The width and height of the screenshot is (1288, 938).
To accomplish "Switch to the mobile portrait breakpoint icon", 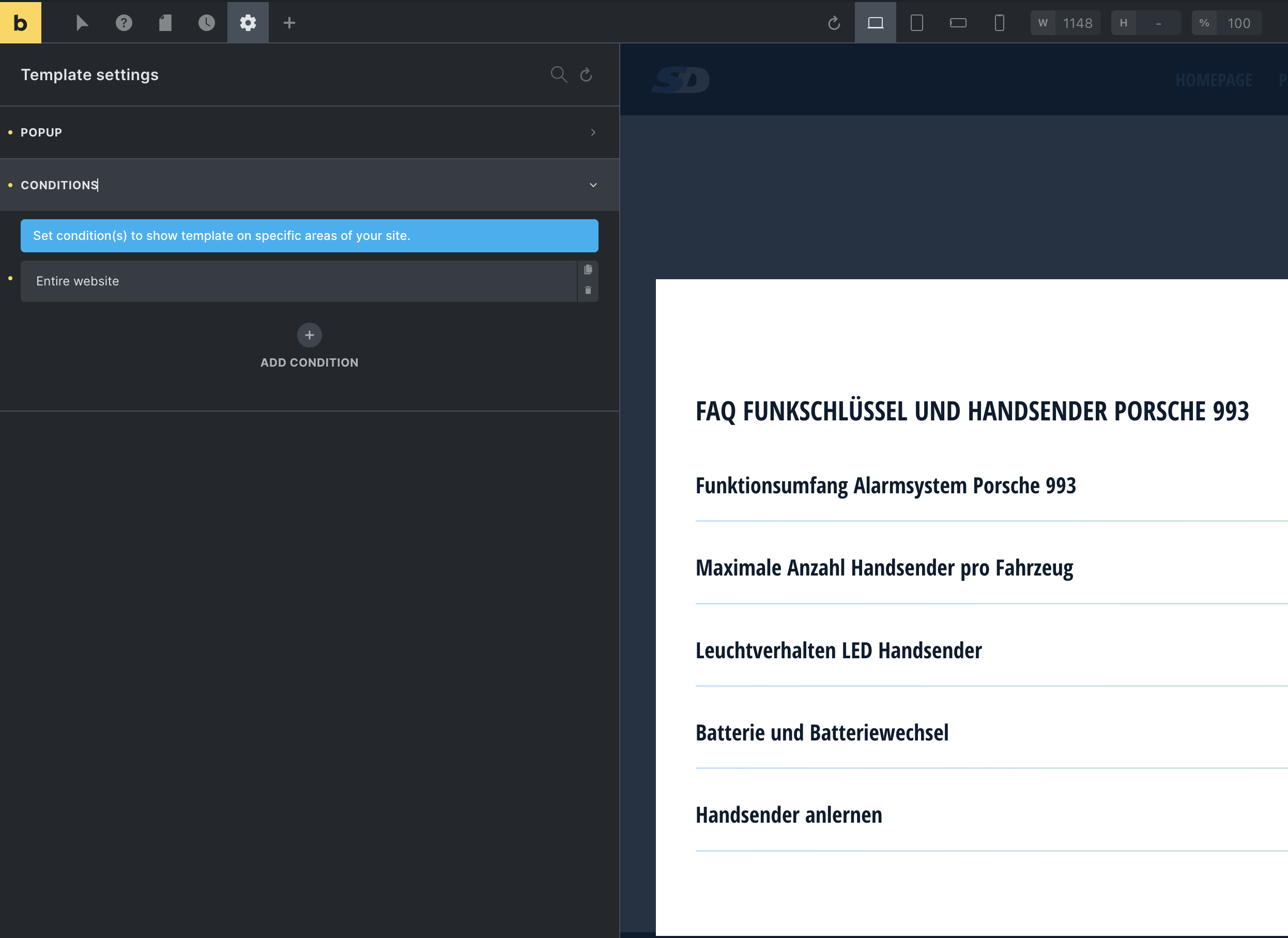I will pos(1000,23).
